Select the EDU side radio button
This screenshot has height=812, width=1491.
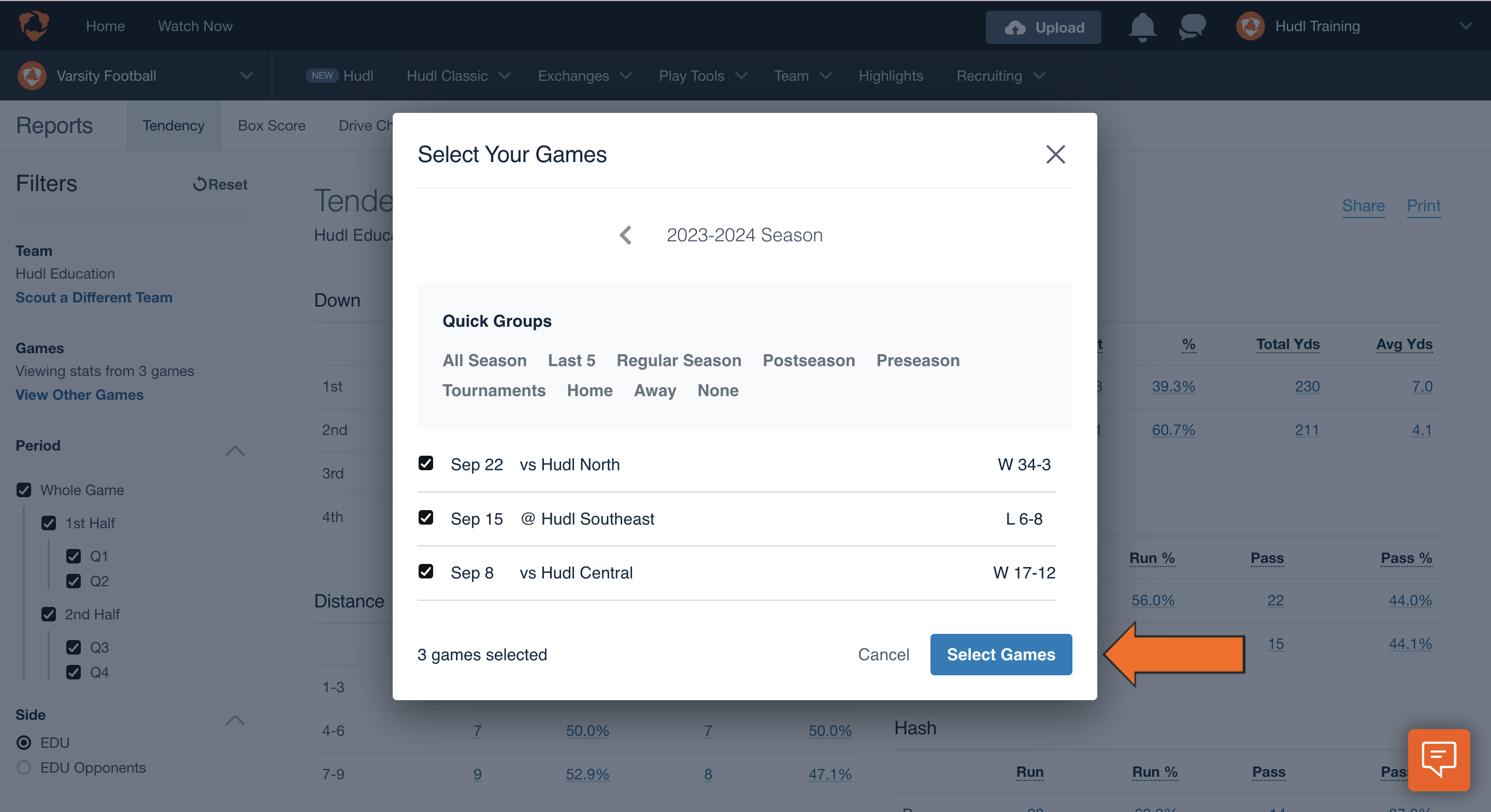(x=24, y=743)
